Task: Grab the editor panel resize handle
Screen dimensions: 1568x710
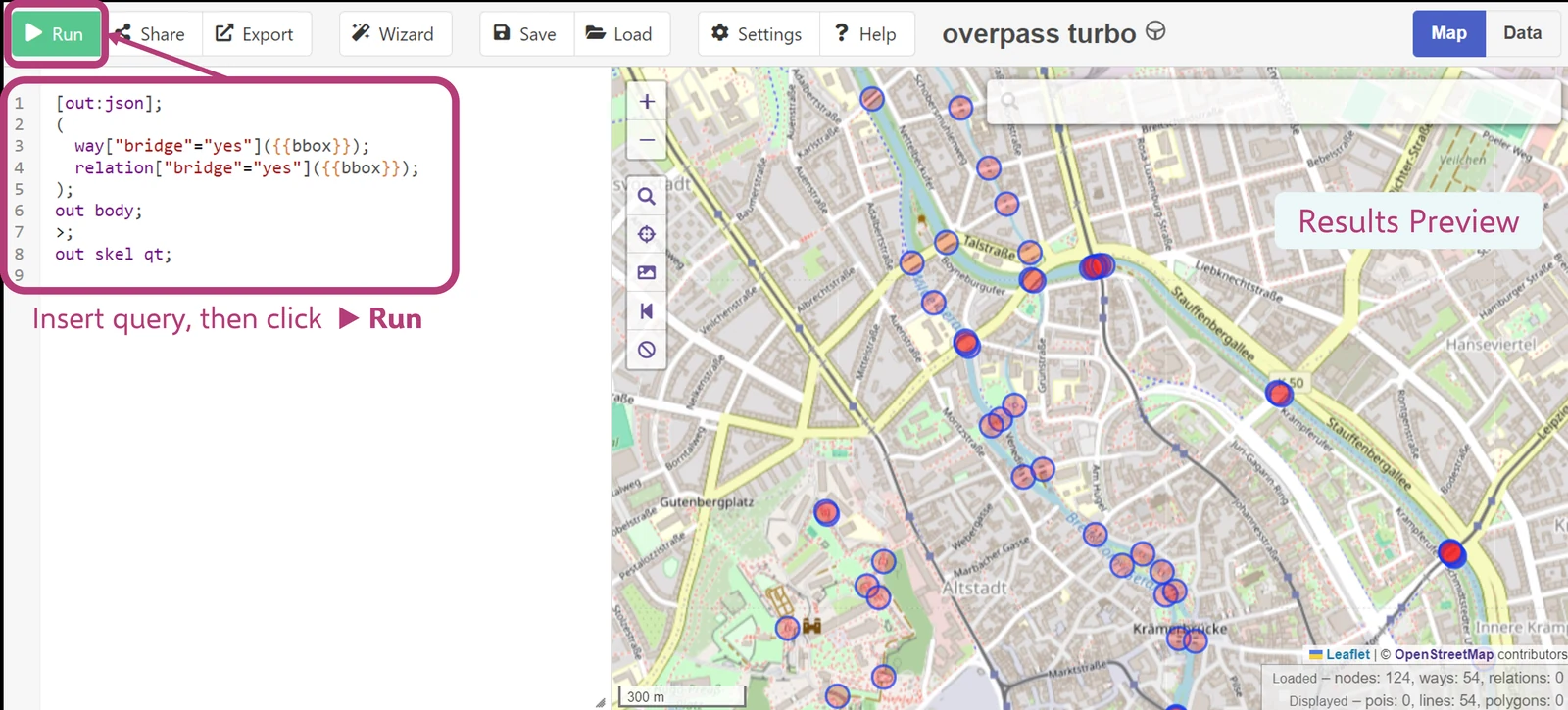Action: pos(600,701)
